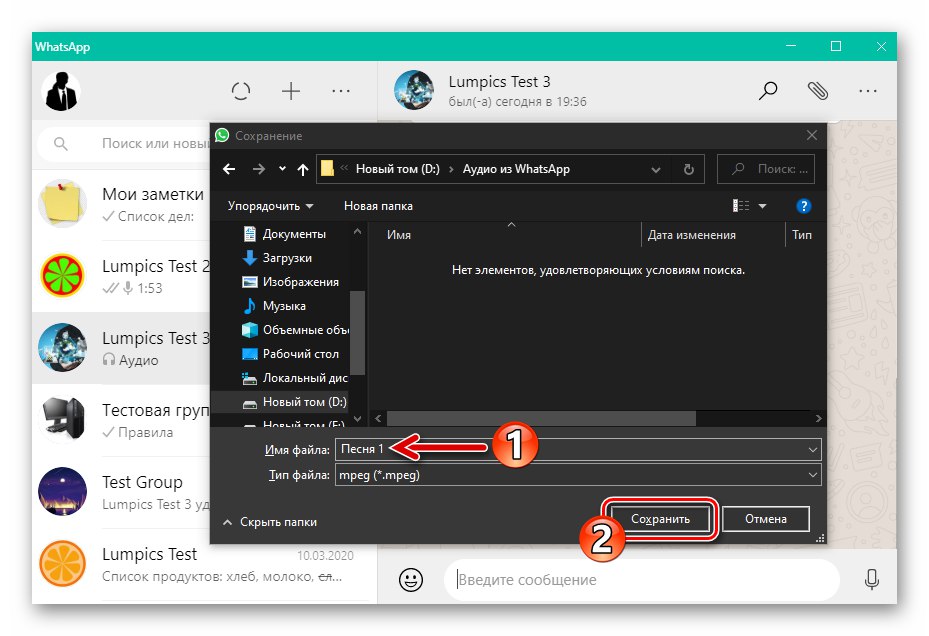The width and height of the screenshot is (929, 636).
Task: Expand the Упорядочить dropdown menu
Action: pos(266,205)
